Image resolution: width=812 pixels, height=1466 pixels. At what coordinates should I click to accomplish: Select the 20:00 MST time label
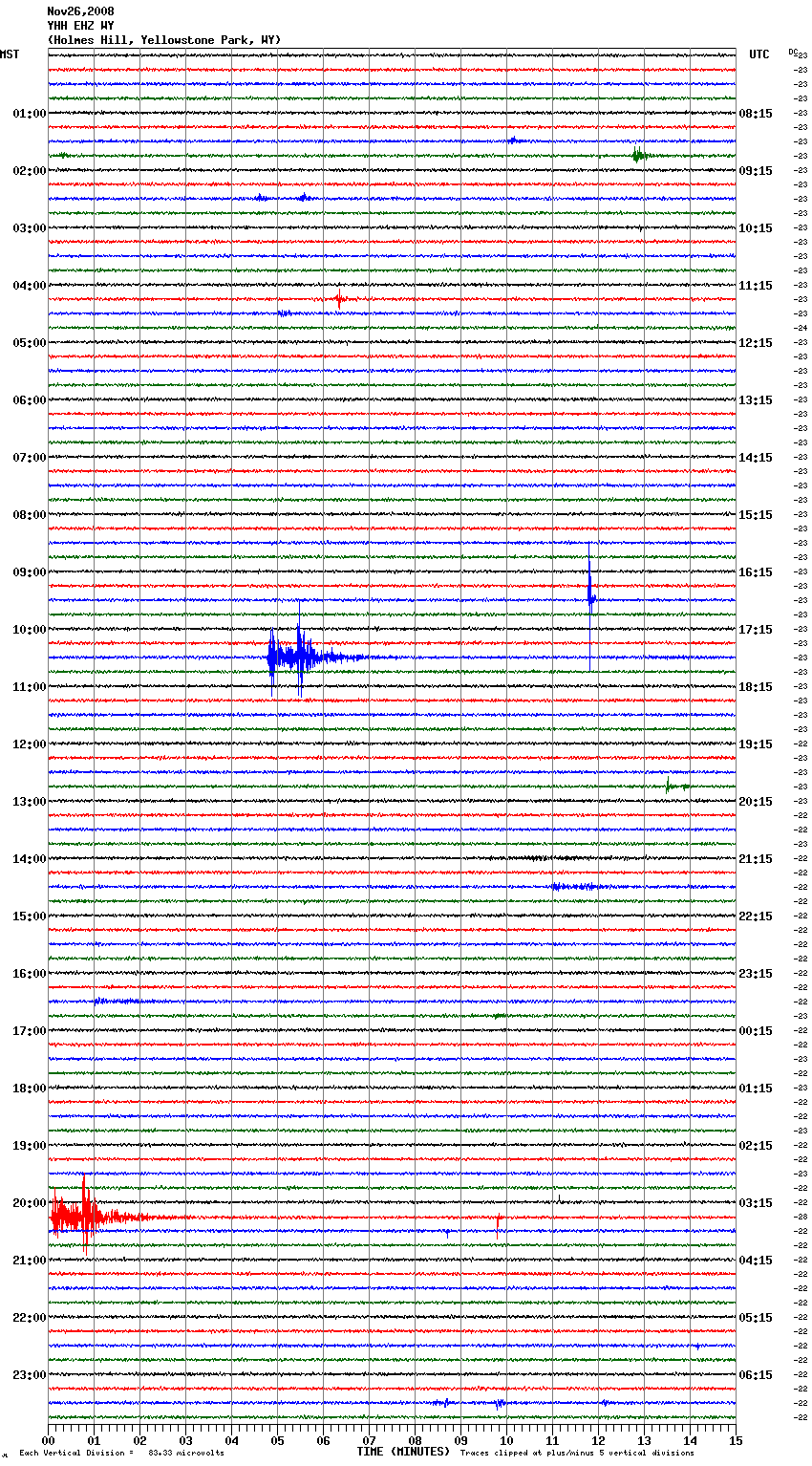[30, 1203]
